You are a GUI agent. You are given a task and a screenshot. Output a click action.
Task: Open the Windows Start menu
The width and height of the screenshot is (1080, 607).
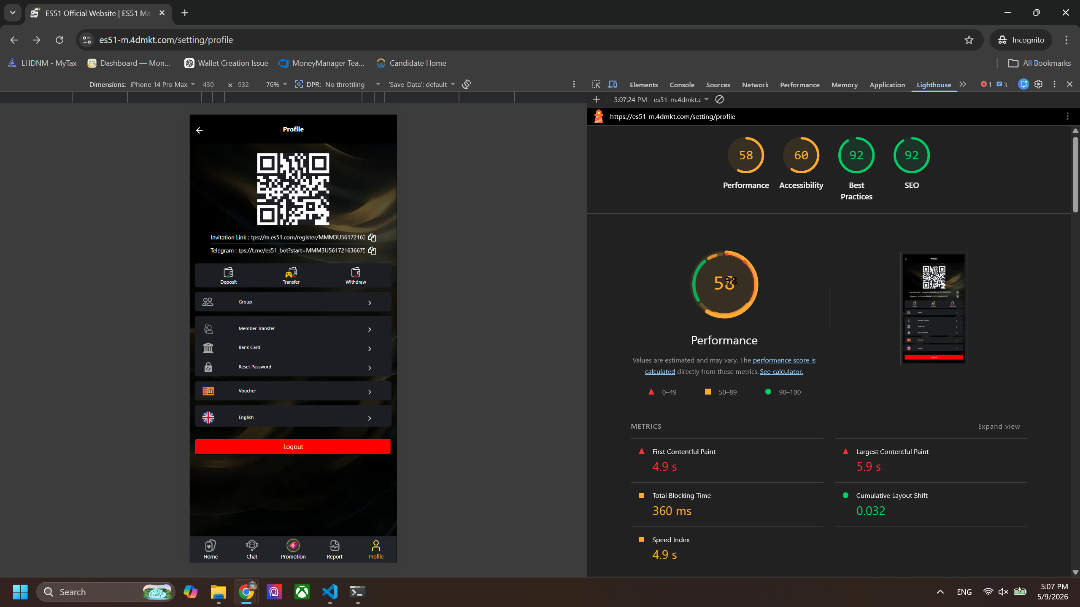pyautogui.click(x=20, y=592)
